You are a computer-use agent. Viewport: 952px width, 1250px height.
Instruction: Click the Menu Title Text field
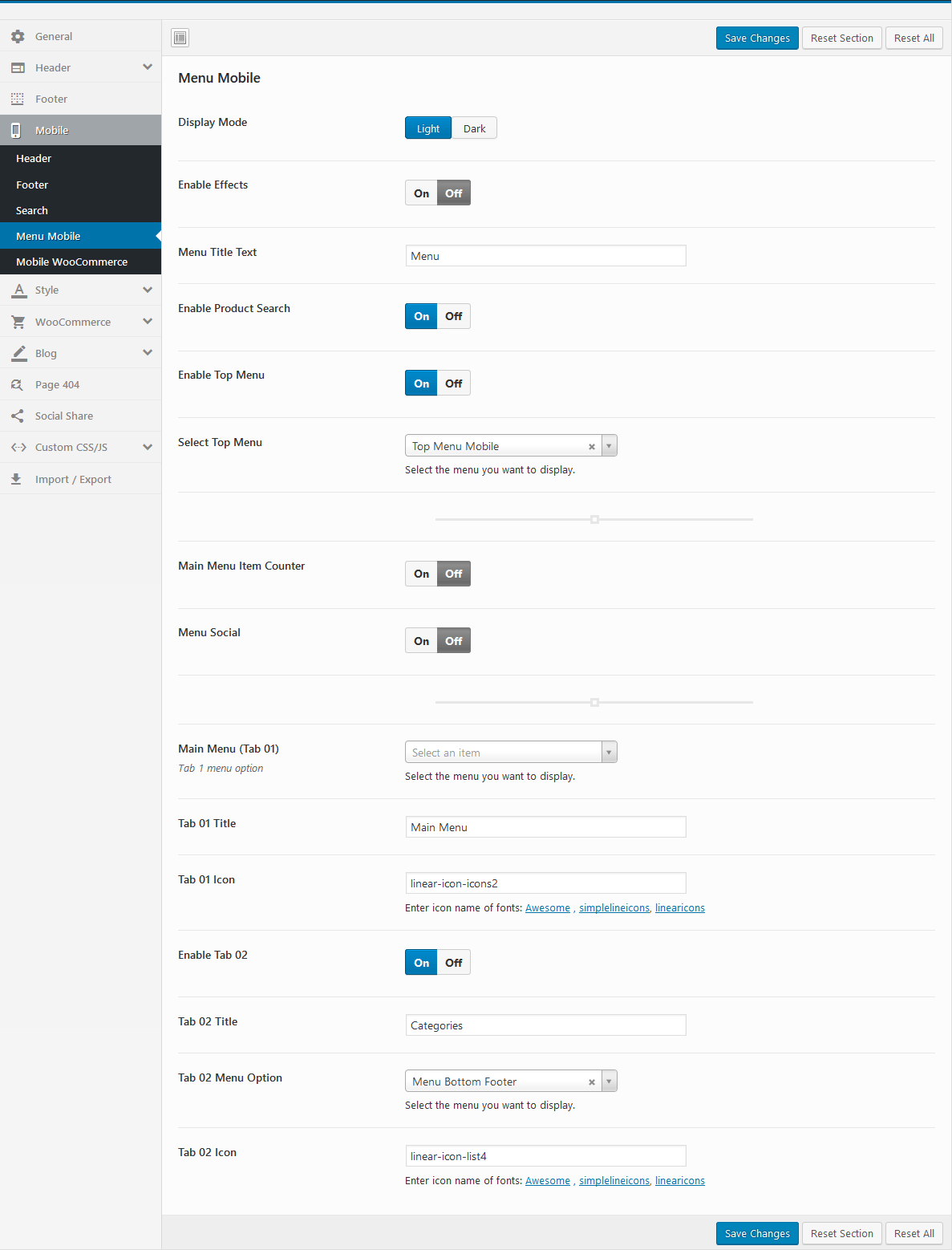(546, 256)
